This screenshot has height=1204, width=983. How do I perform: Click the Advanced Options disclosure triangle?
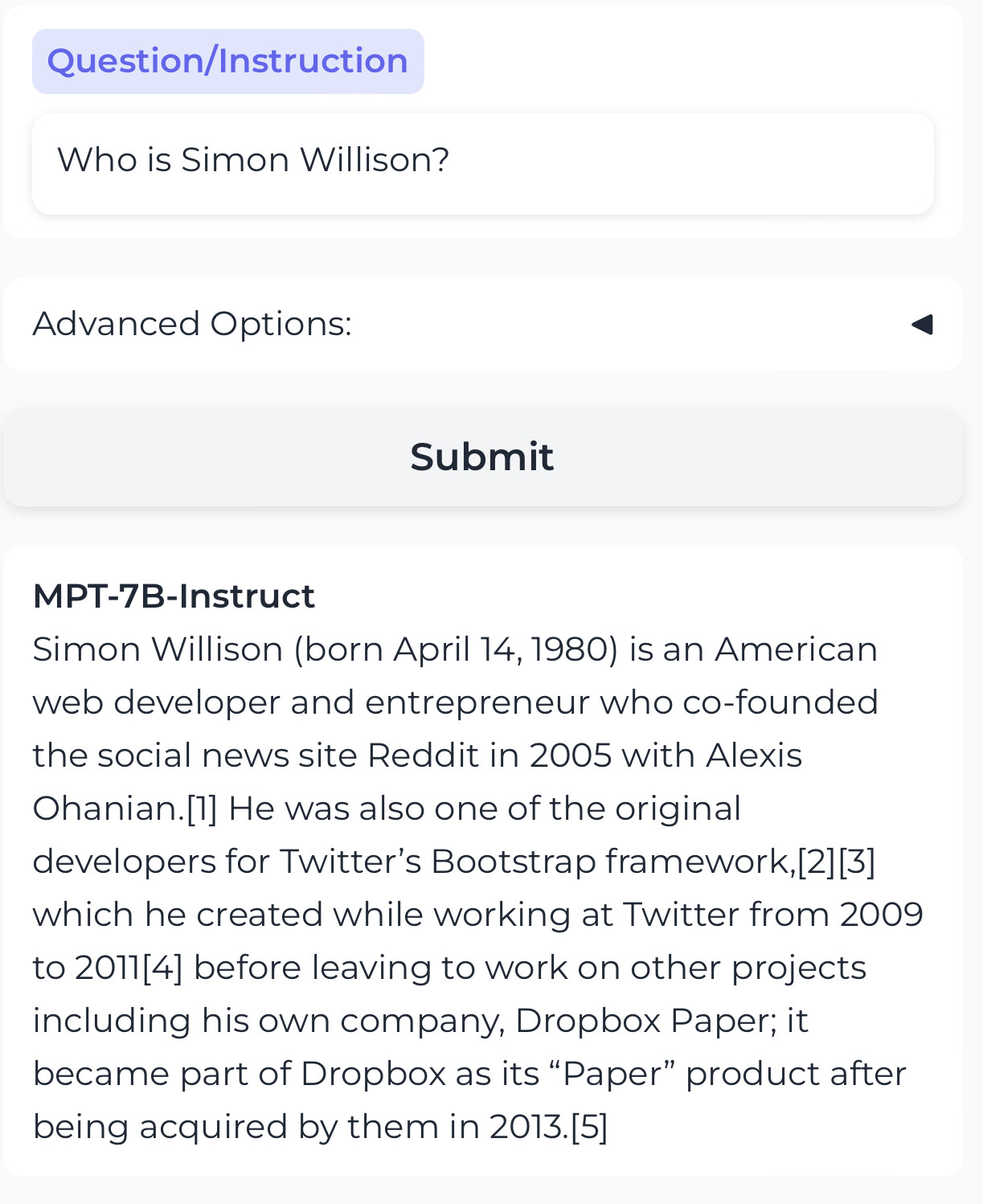(922, 324)
